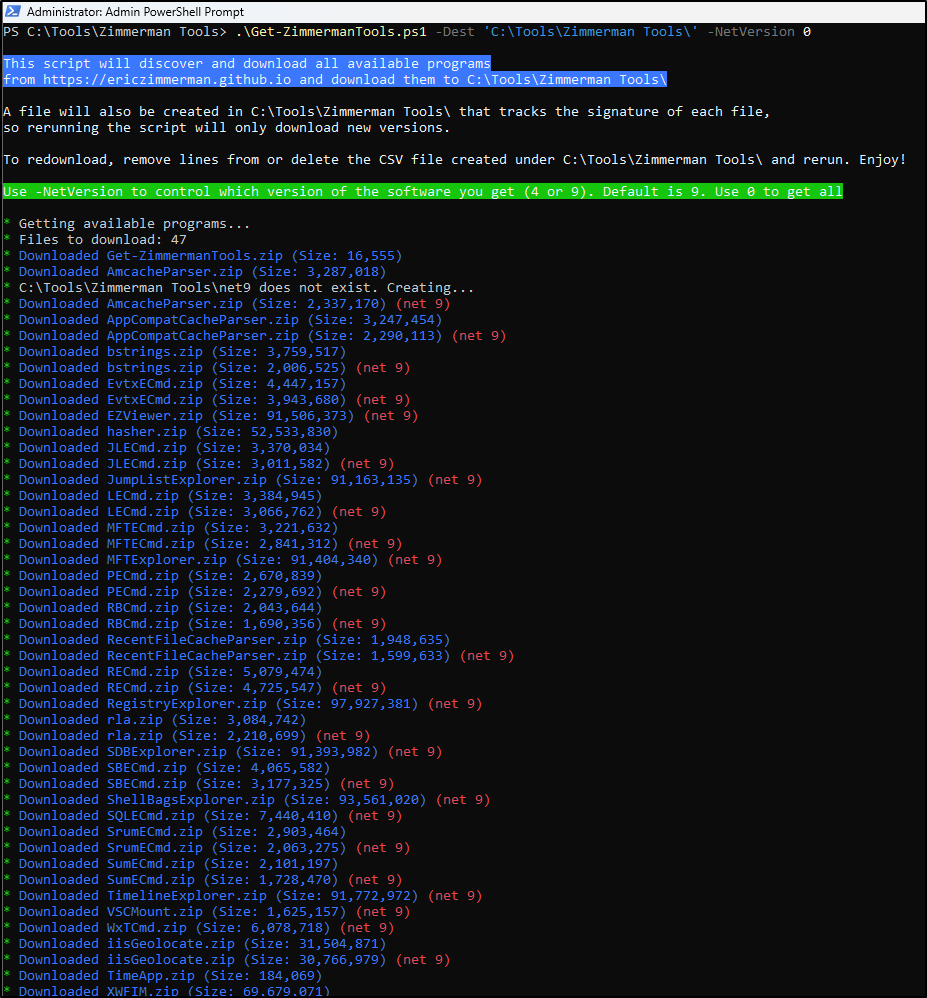The image size is (927, 998).
Task: Click the command '.\Get-ZimmermanTools.ps1'
Action: point(331,32)
